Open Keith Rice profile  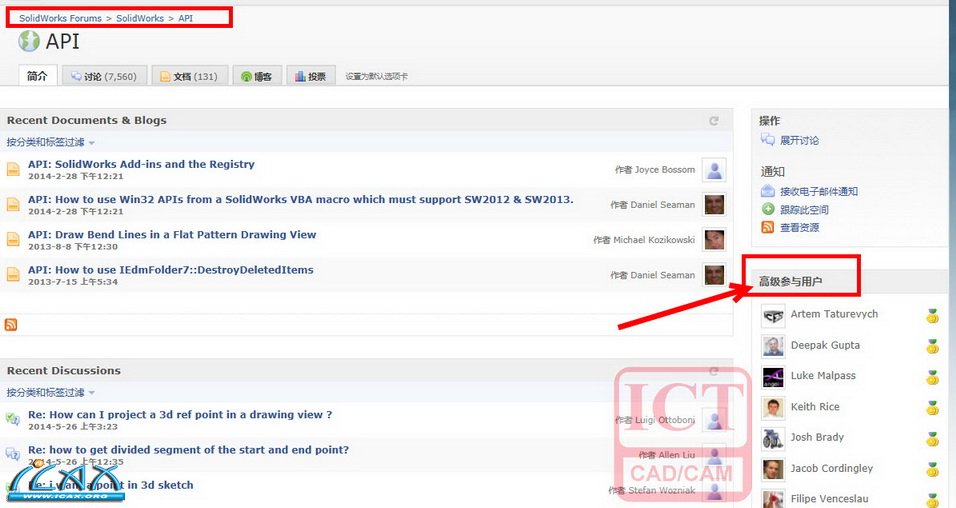tap(815, 407)
